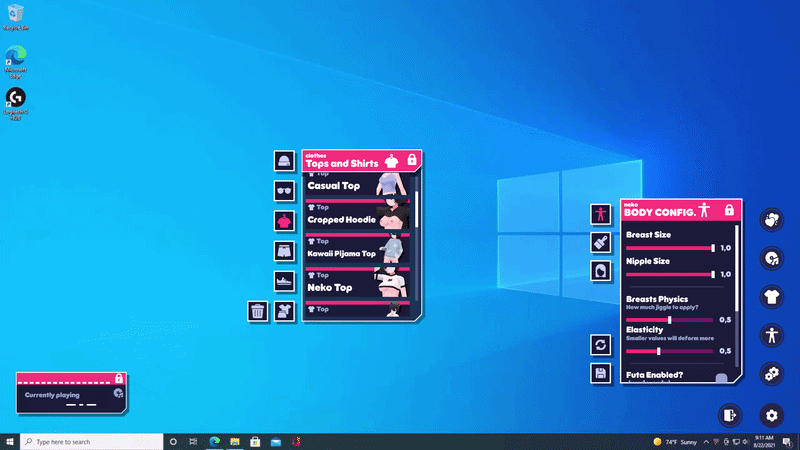This screenshot has height=450, width=800.
Task: Open the hair style tab icon
Action: [x=601, y=271]
